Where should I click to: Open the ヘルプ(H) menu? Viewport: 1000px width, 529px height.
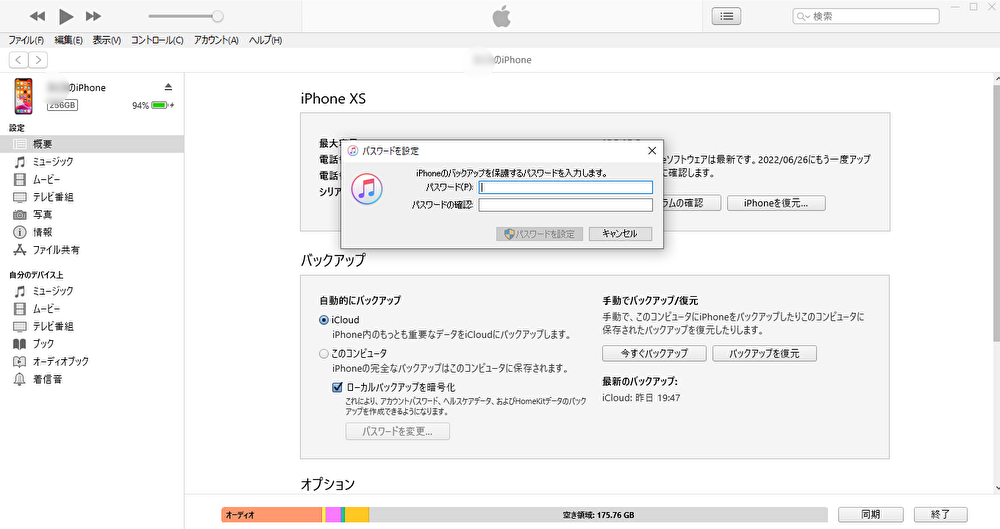tap(265, 40)
